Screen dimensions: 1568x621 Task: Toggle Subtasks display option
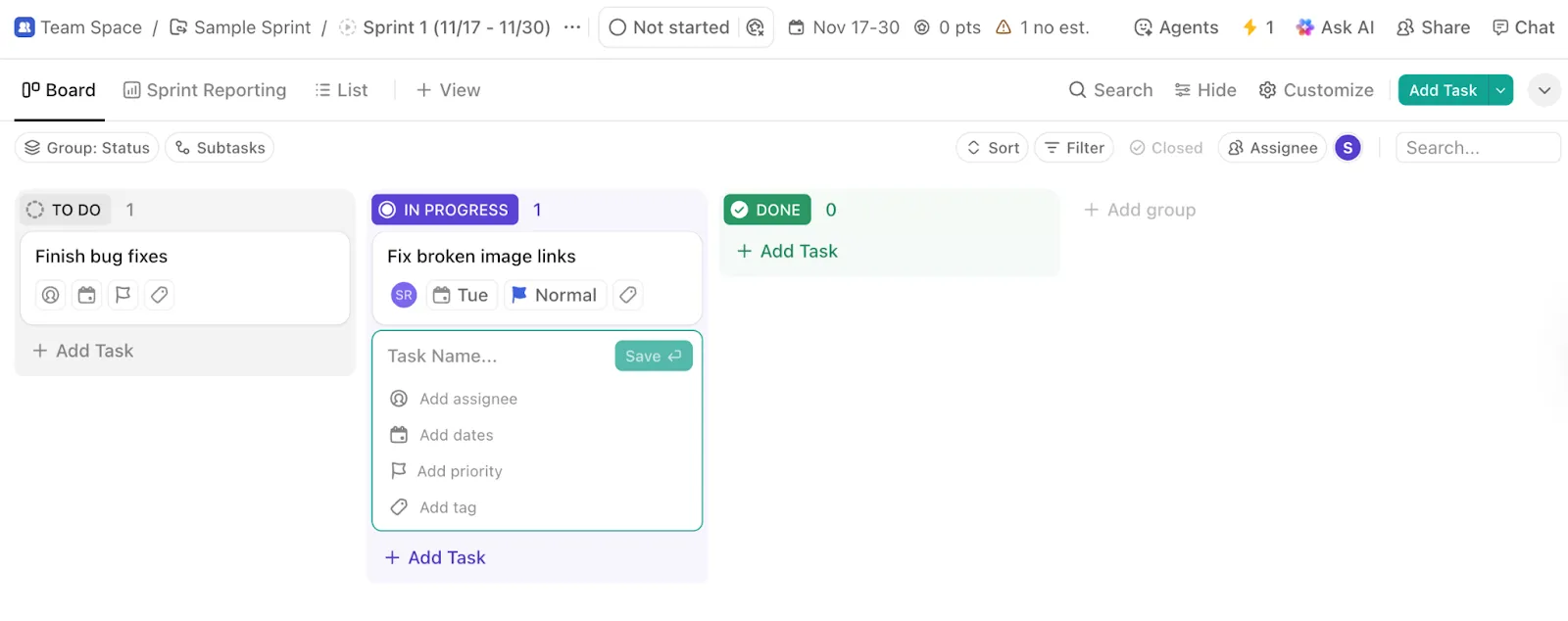pos(220,148)
